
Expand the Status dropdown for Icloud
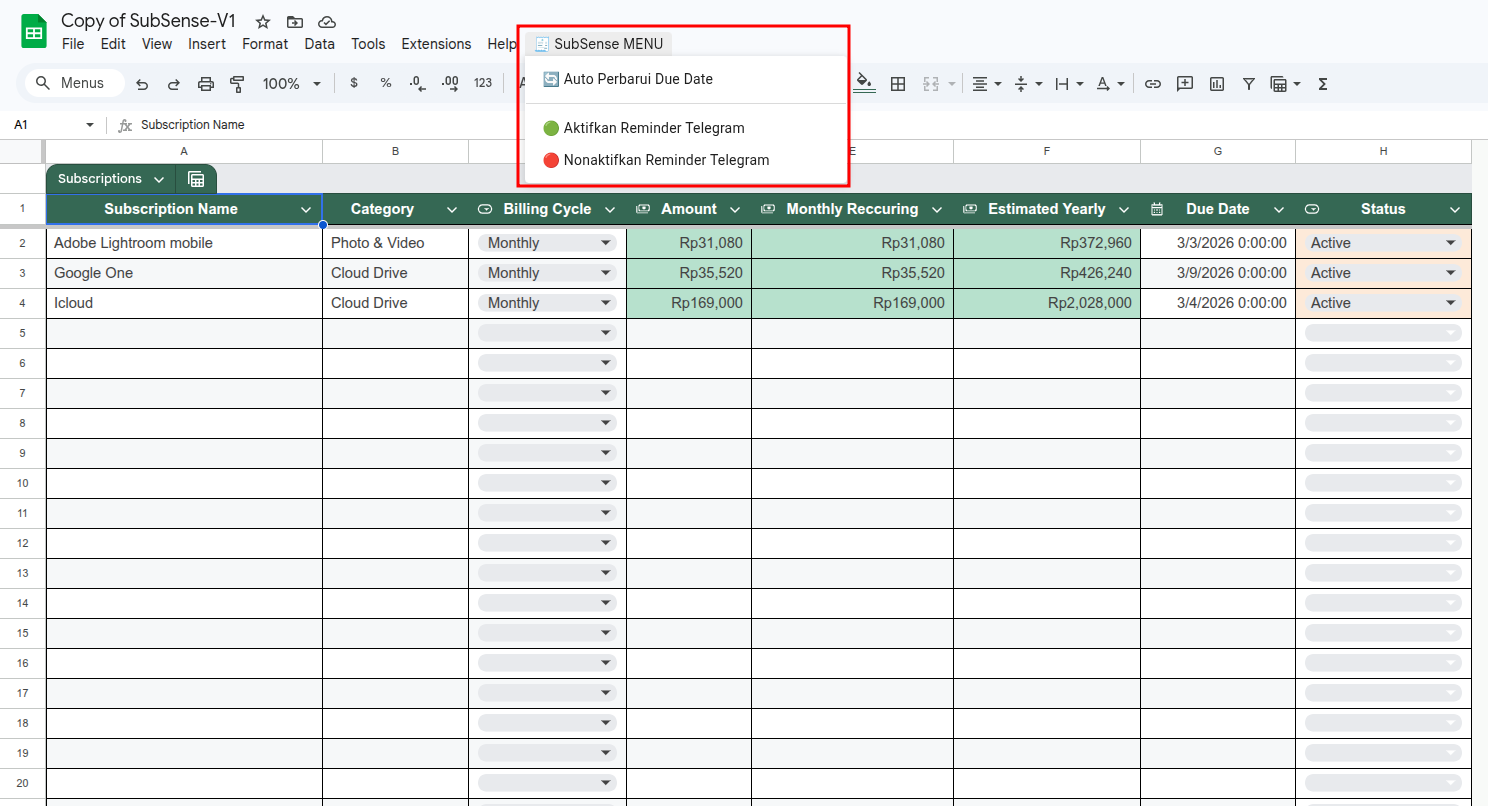[x=1450, y=303]
